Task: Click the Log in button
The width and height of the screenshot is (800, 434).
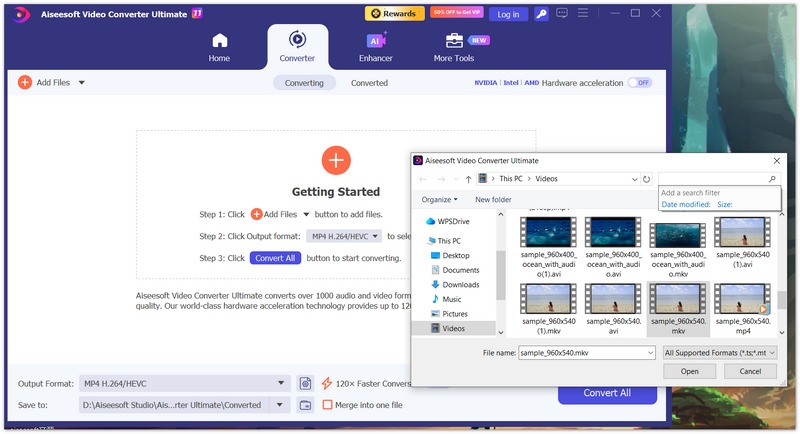Action: click(x=508, y=14)
